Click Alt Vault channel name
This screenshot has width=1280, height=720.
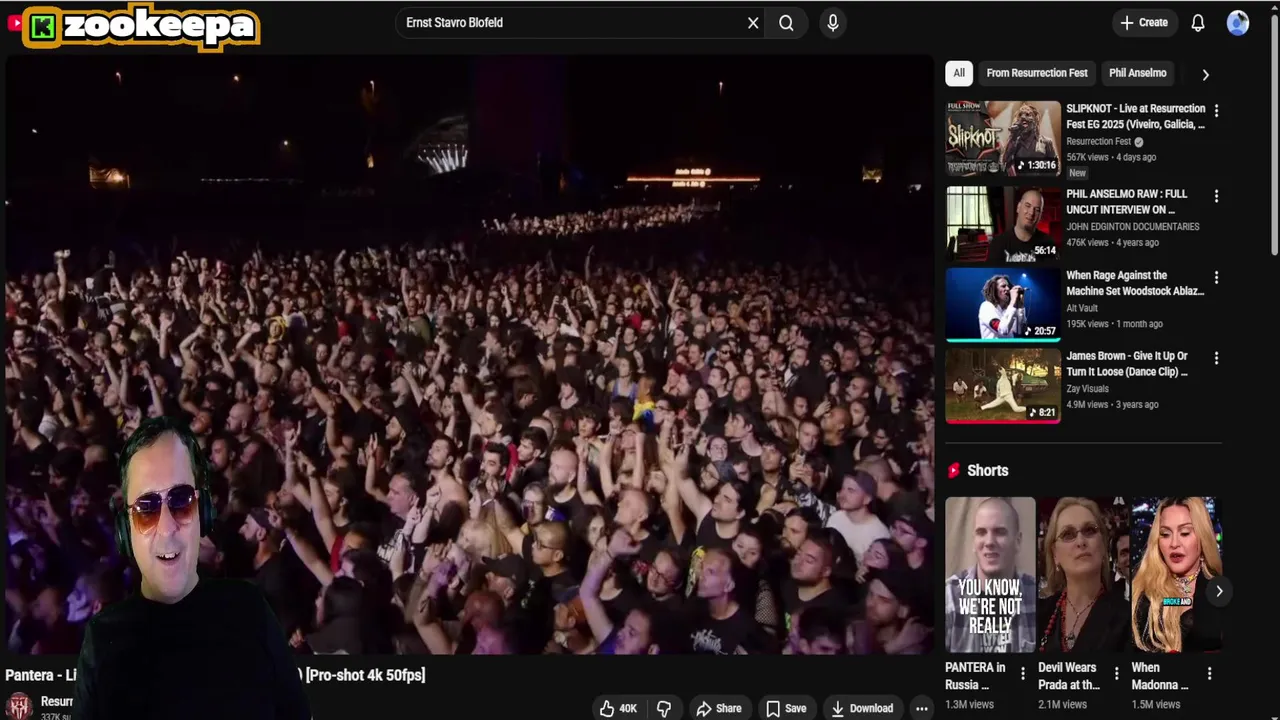[x=1081, y=308]
